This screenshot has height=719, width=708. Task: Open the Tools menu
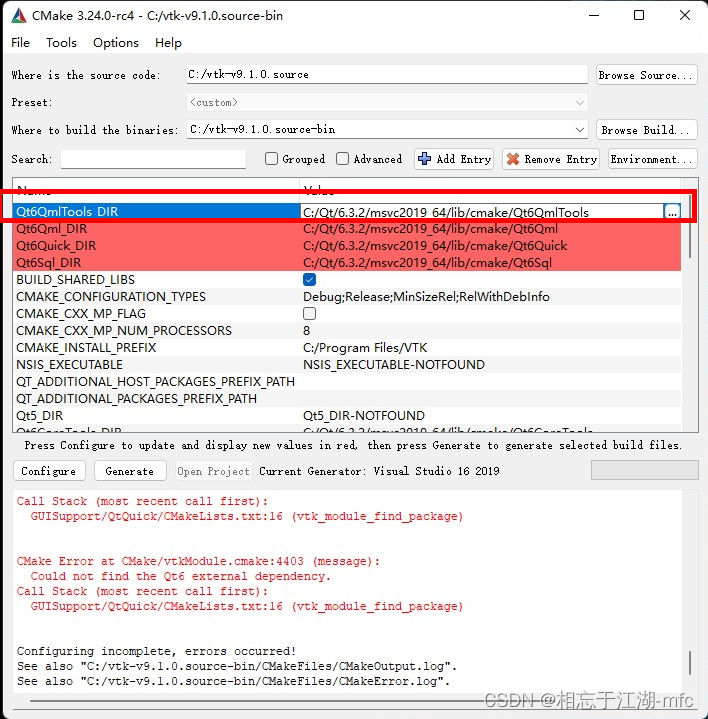tap(61, 43)
